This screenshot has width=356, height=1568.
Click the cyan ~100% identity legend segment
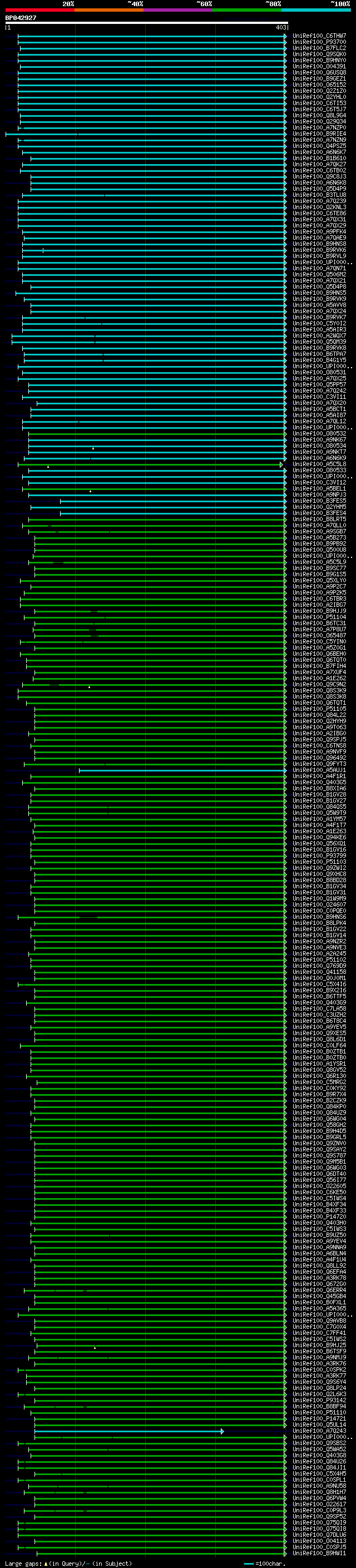316,10
